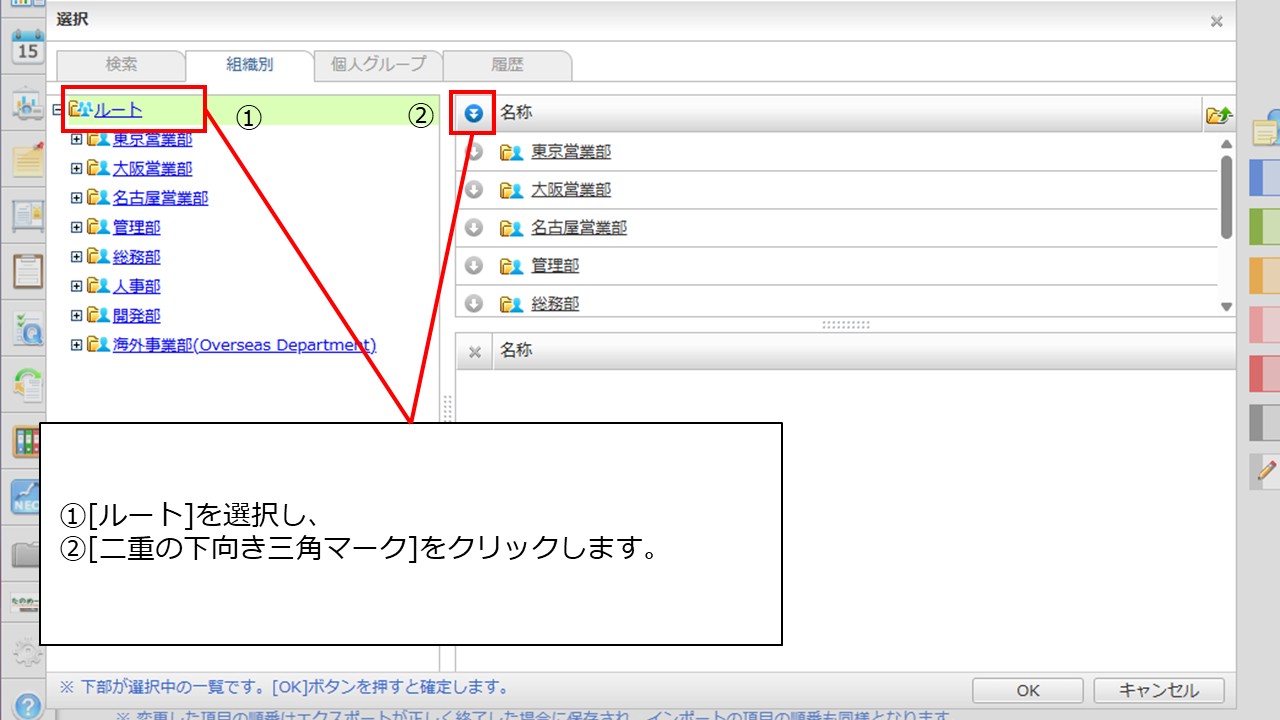The image size is (1280, 720).
Task: Open the checklist with magnifier icon
Action: pyautogui.click(x=28, y=328)
